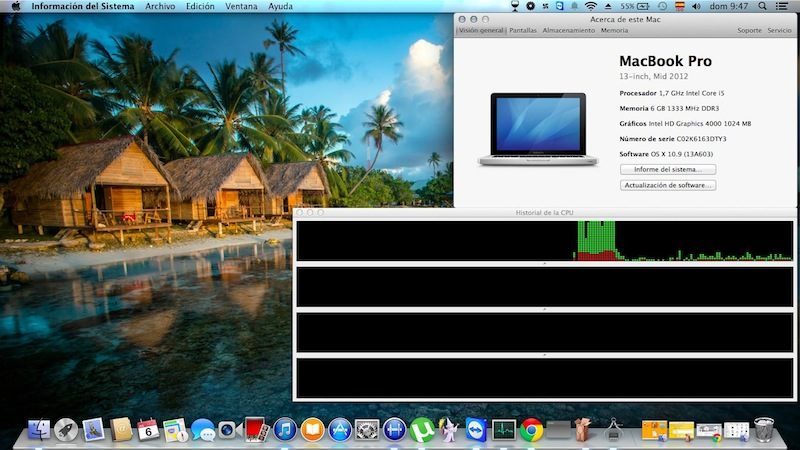
Task: Open the Contacts address book dock icon
Action: tap(121, 430)
